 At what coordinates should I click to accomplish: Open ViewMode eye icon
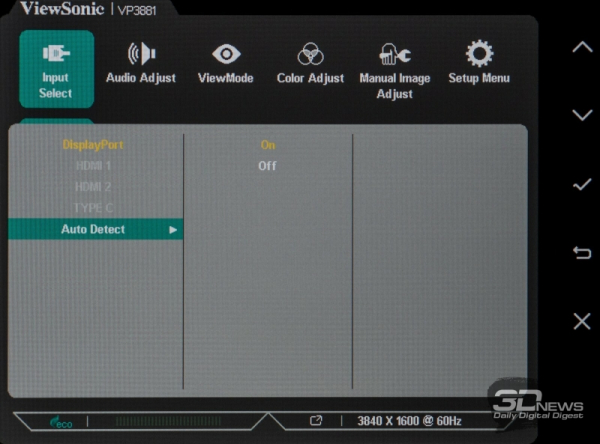pyautogui.click(x=226, y=54)
